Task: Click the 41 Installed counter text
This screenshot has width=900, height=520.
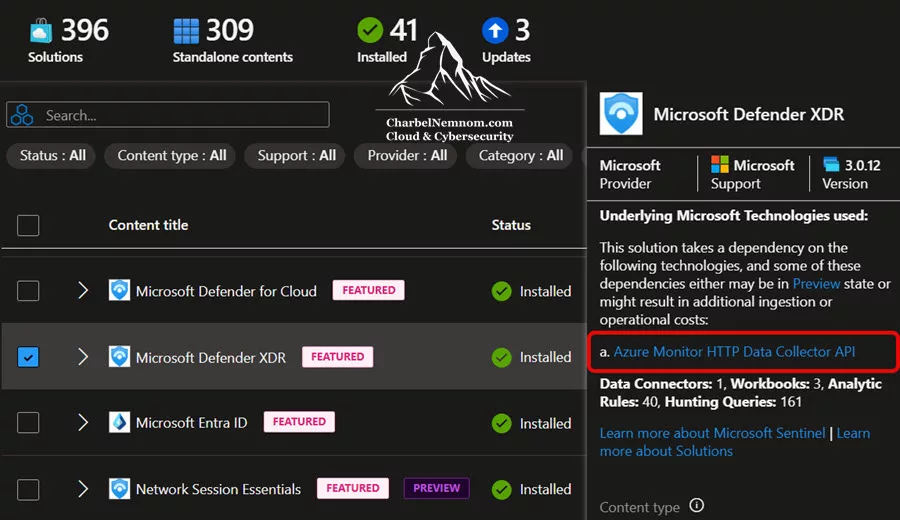Action: (x=404, y=30)
